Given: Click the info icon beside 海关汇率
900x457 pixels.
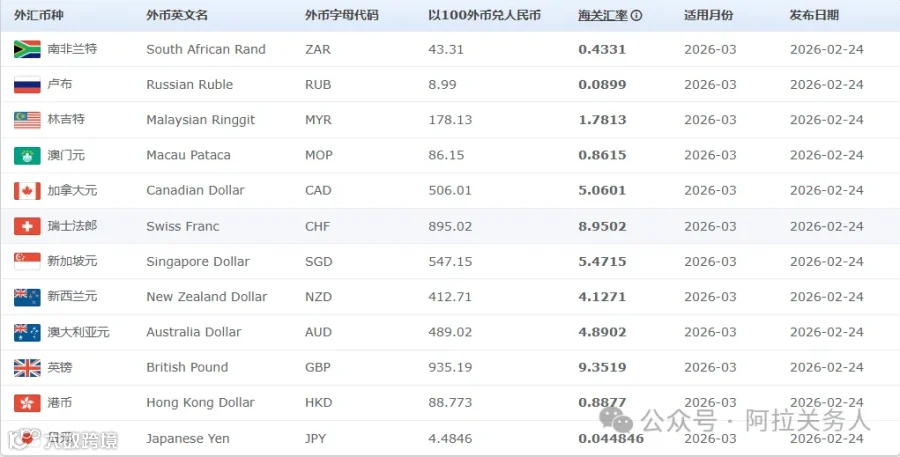Looking at the screenshot, I should pos(636,16).
